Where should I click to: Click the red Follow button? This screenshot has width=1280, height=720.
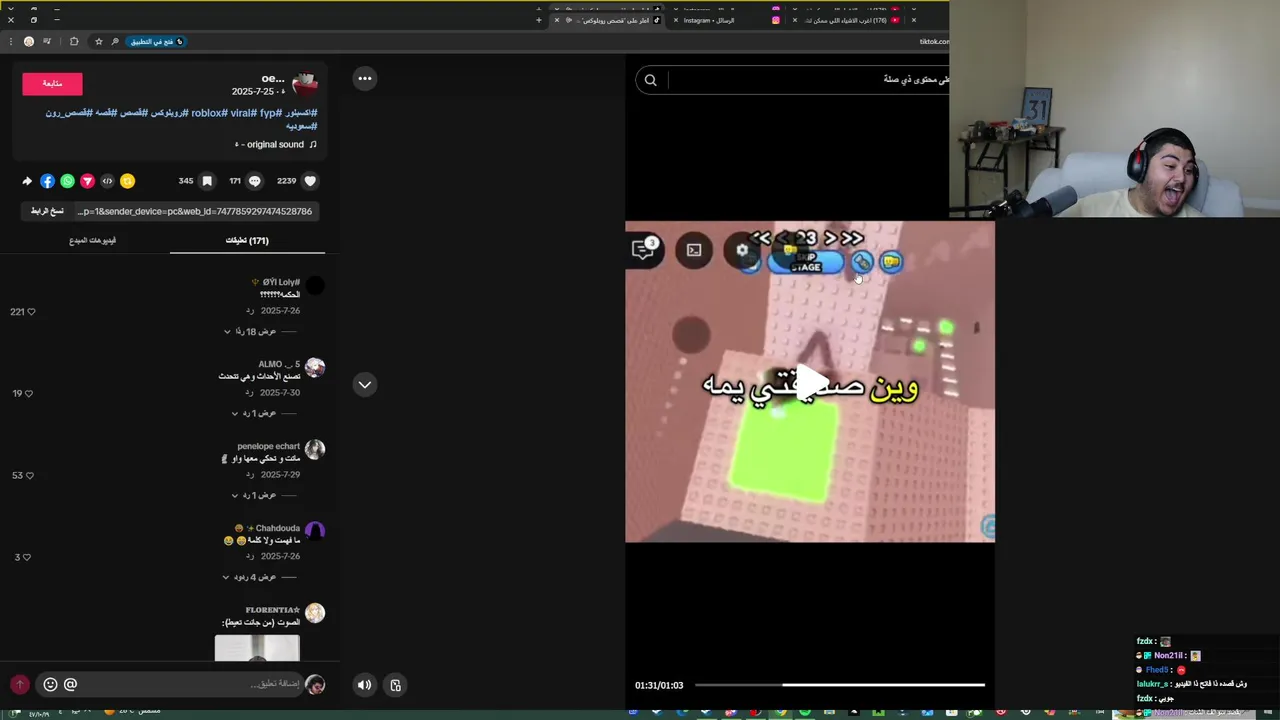(x=52, y=84)
